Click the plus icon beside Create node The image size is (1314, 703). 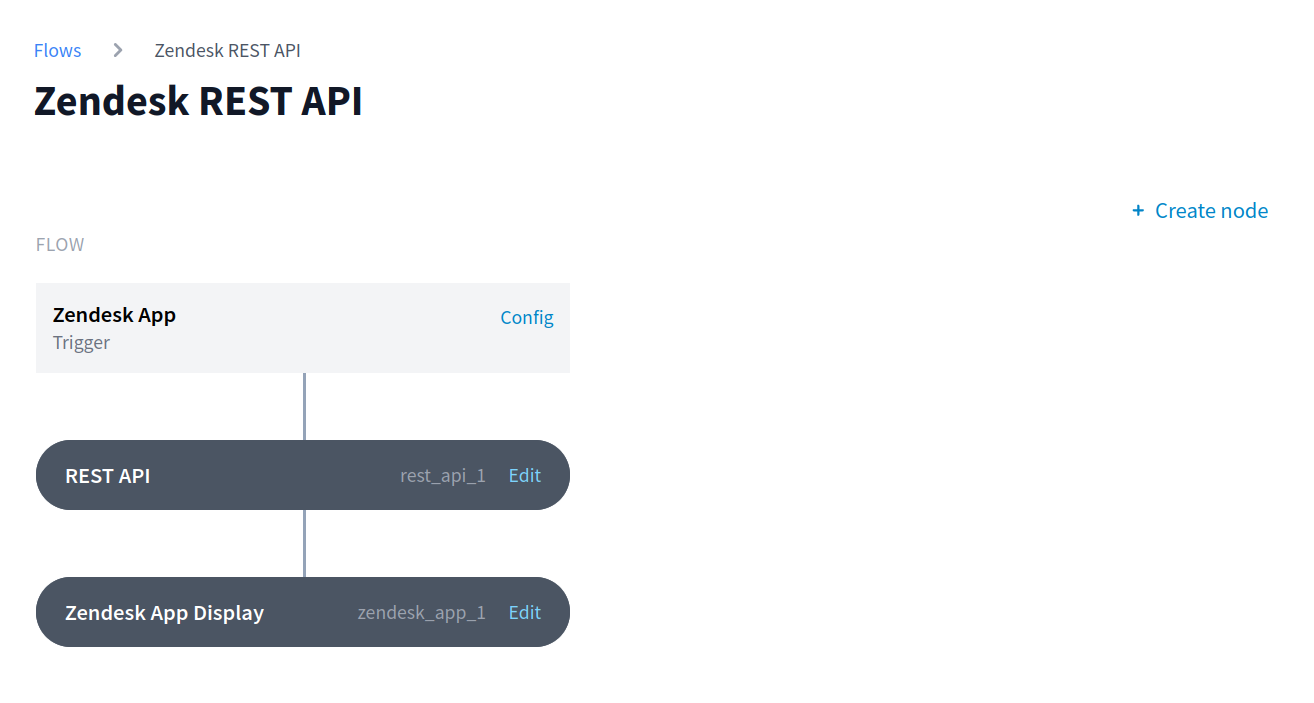tap(1137, 210)
